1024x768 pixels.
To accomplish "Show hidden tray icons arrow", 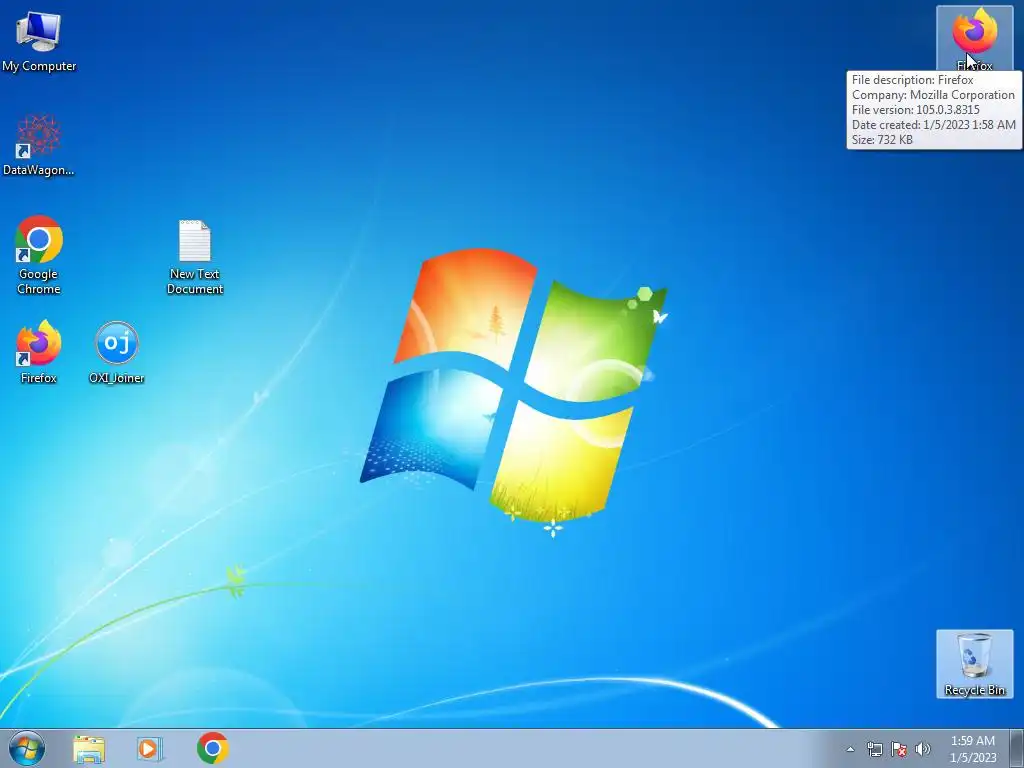I will [850, 749].
